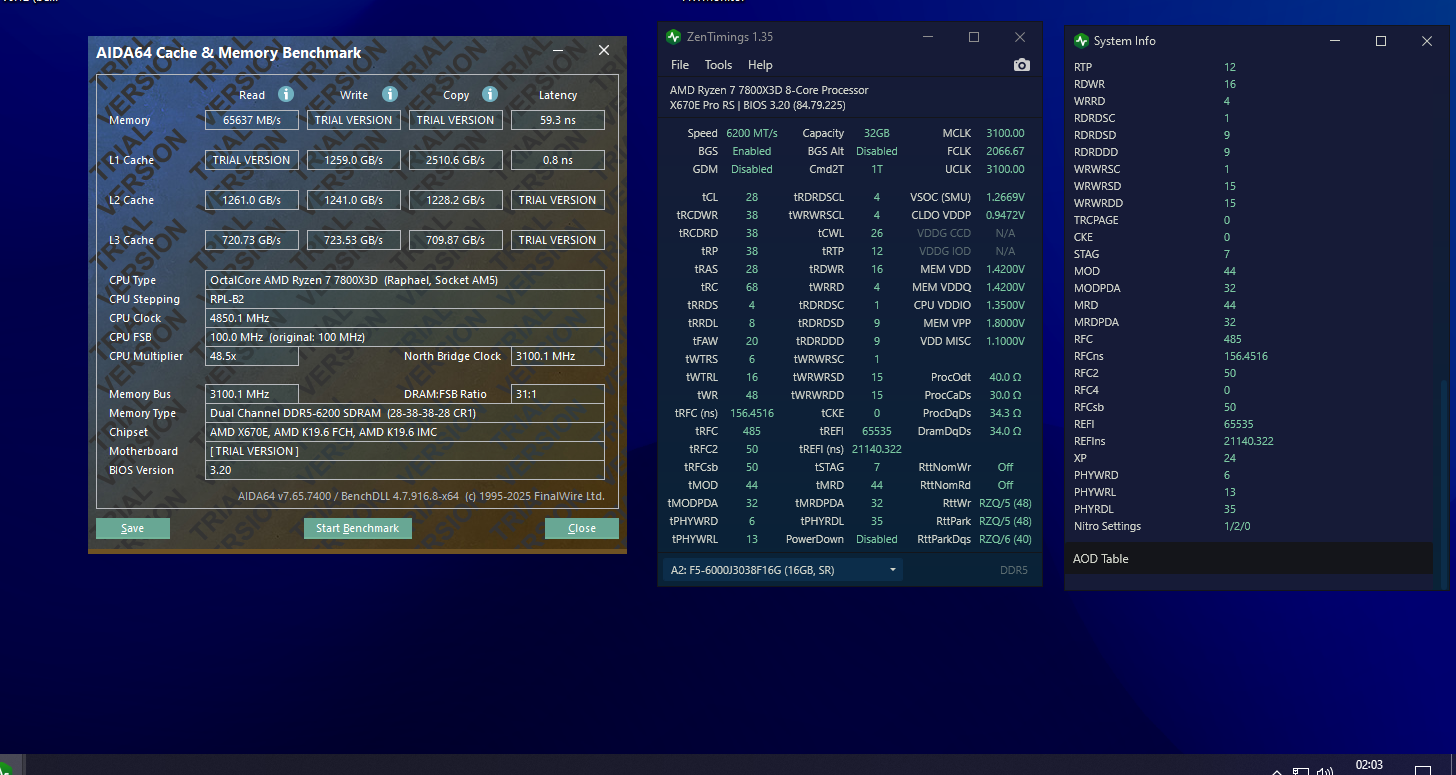This screenshot has width=1456, height=775.
Task: Click the CPU Multiplier field 48.5x
Action: coord(252,356)
